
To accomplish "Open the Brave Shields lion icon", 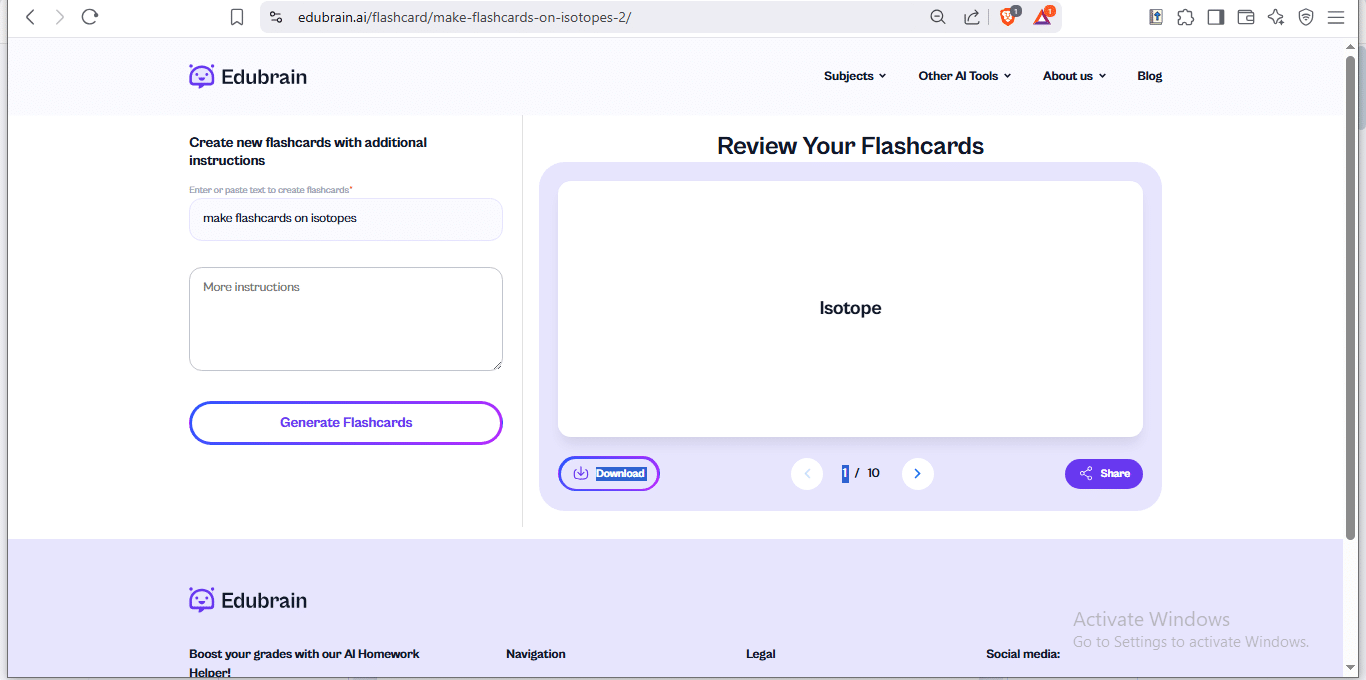I will [1008, 17].
